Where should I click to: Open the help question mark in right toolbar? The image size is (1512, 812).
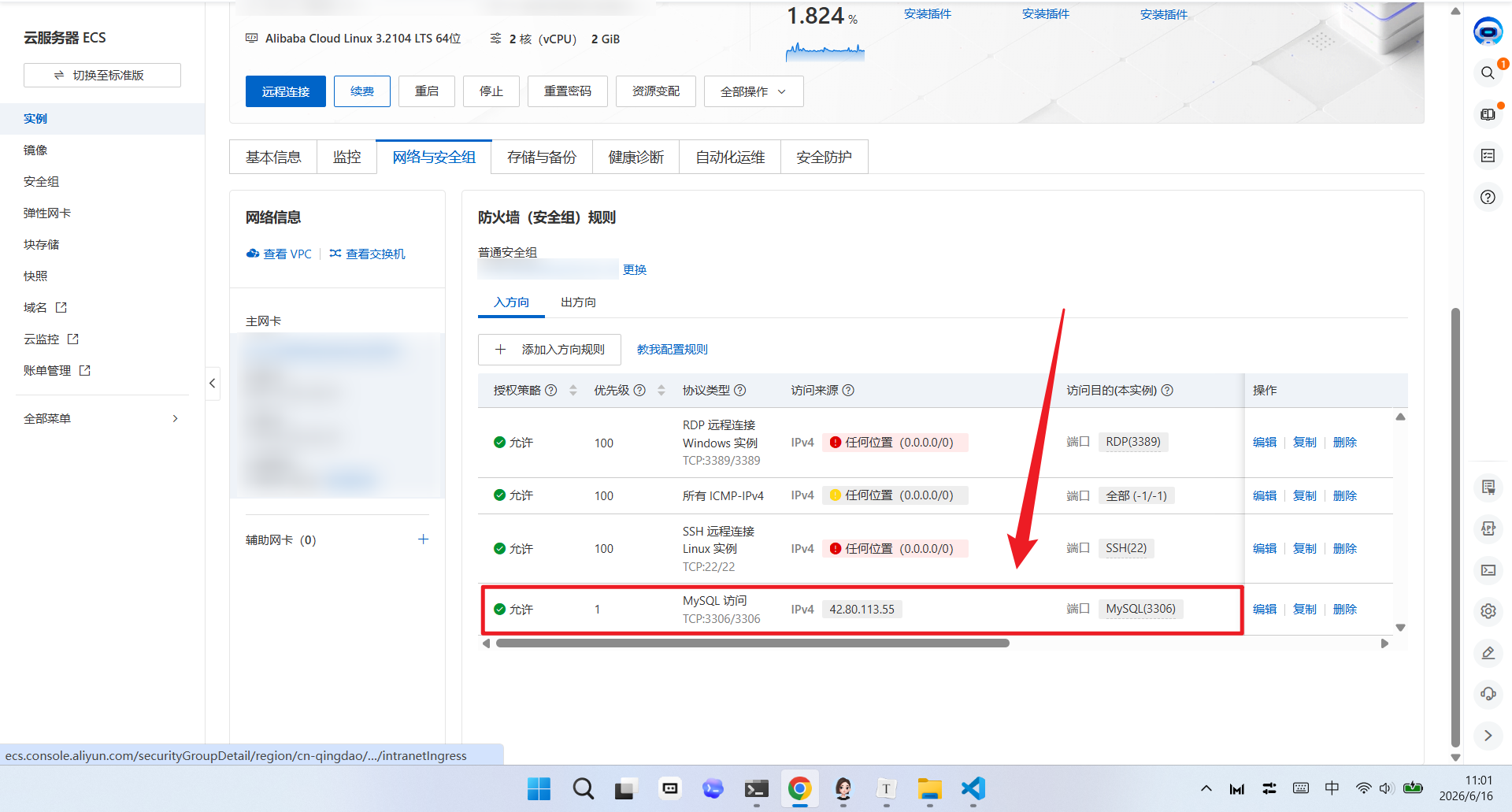pos(1488,197)
